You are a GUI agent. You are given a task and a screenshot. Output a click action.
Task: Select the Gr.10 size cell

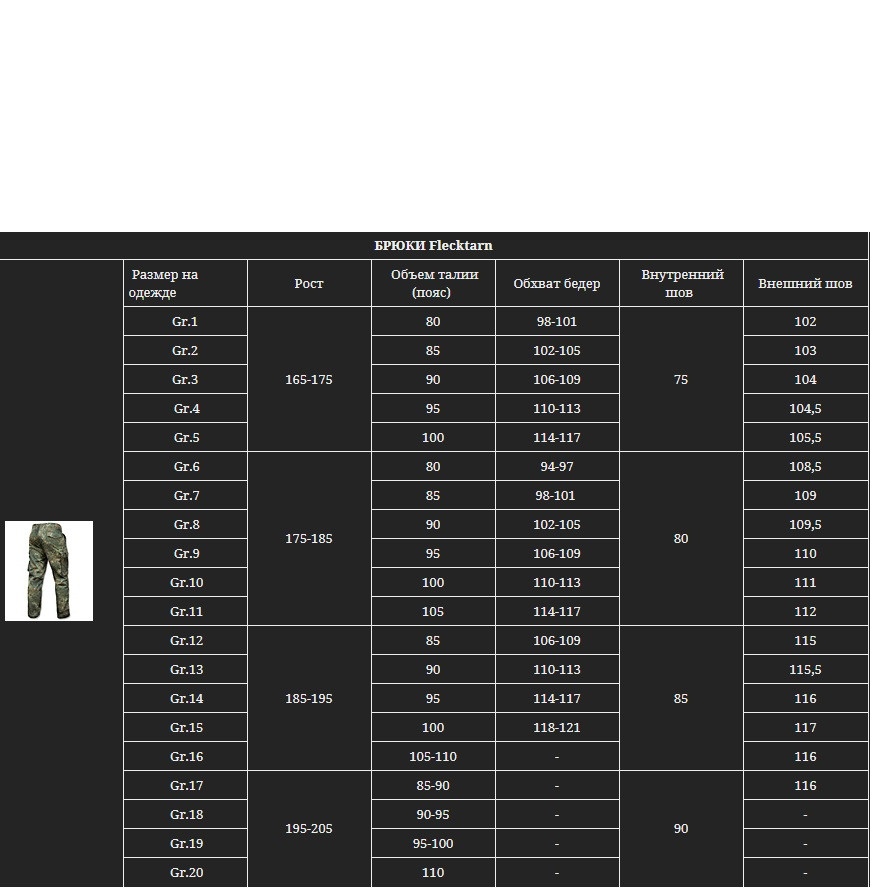185,582
